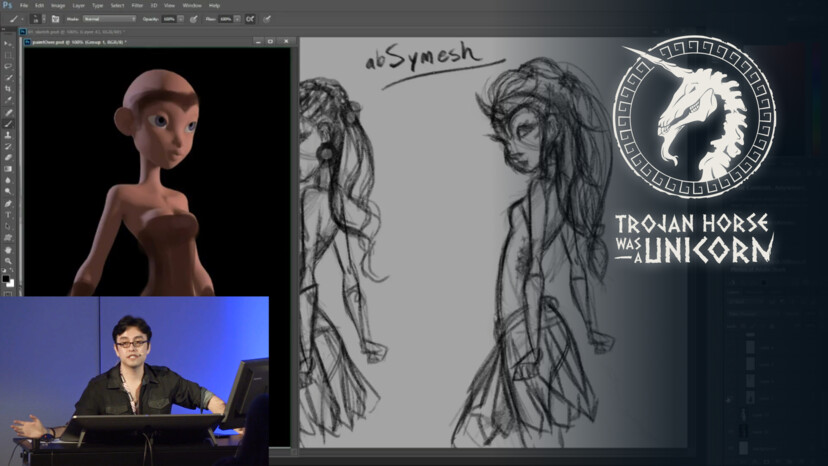Click the brush panel toggle button

coord(54,18)
